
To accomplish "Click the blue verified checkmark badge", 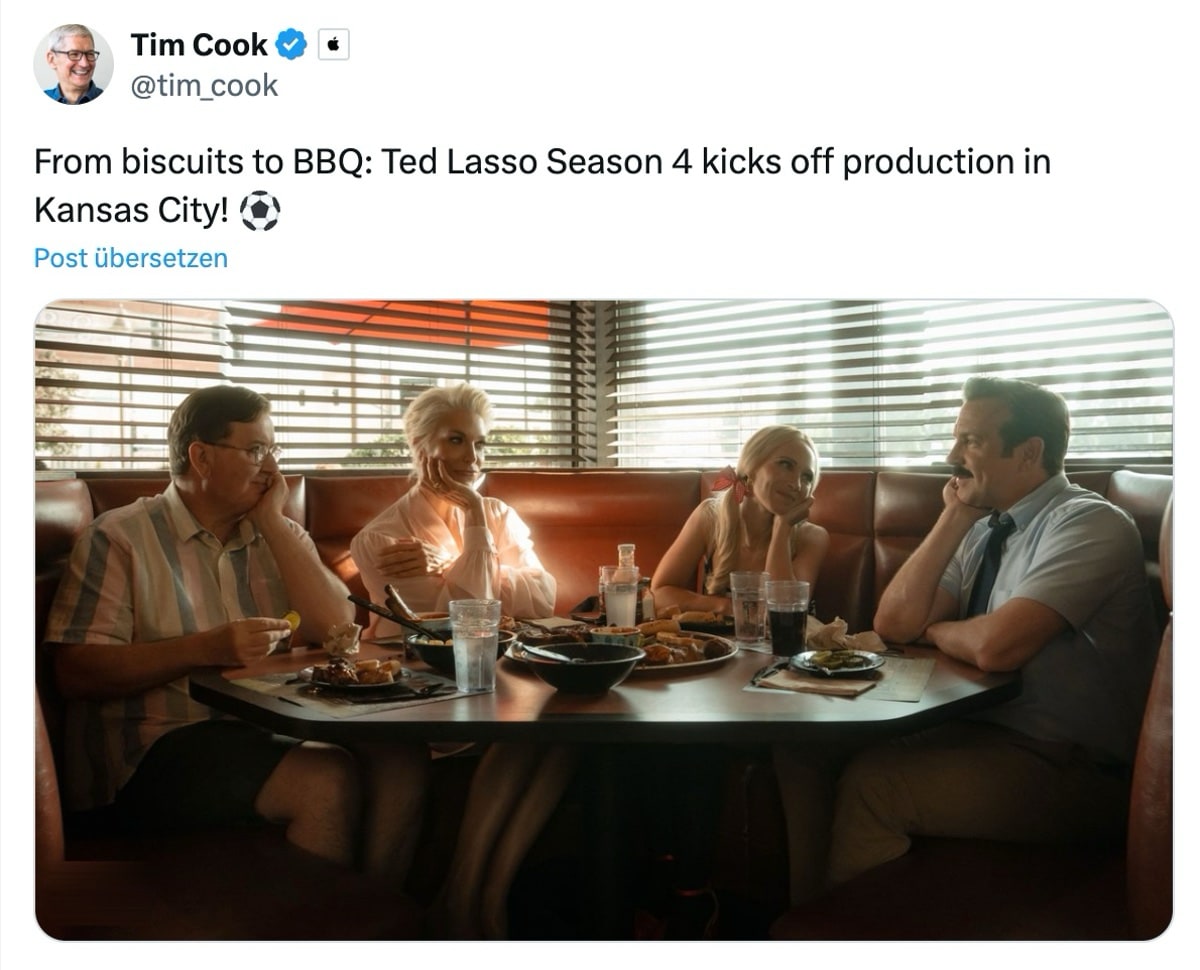I will click(291, 45).
